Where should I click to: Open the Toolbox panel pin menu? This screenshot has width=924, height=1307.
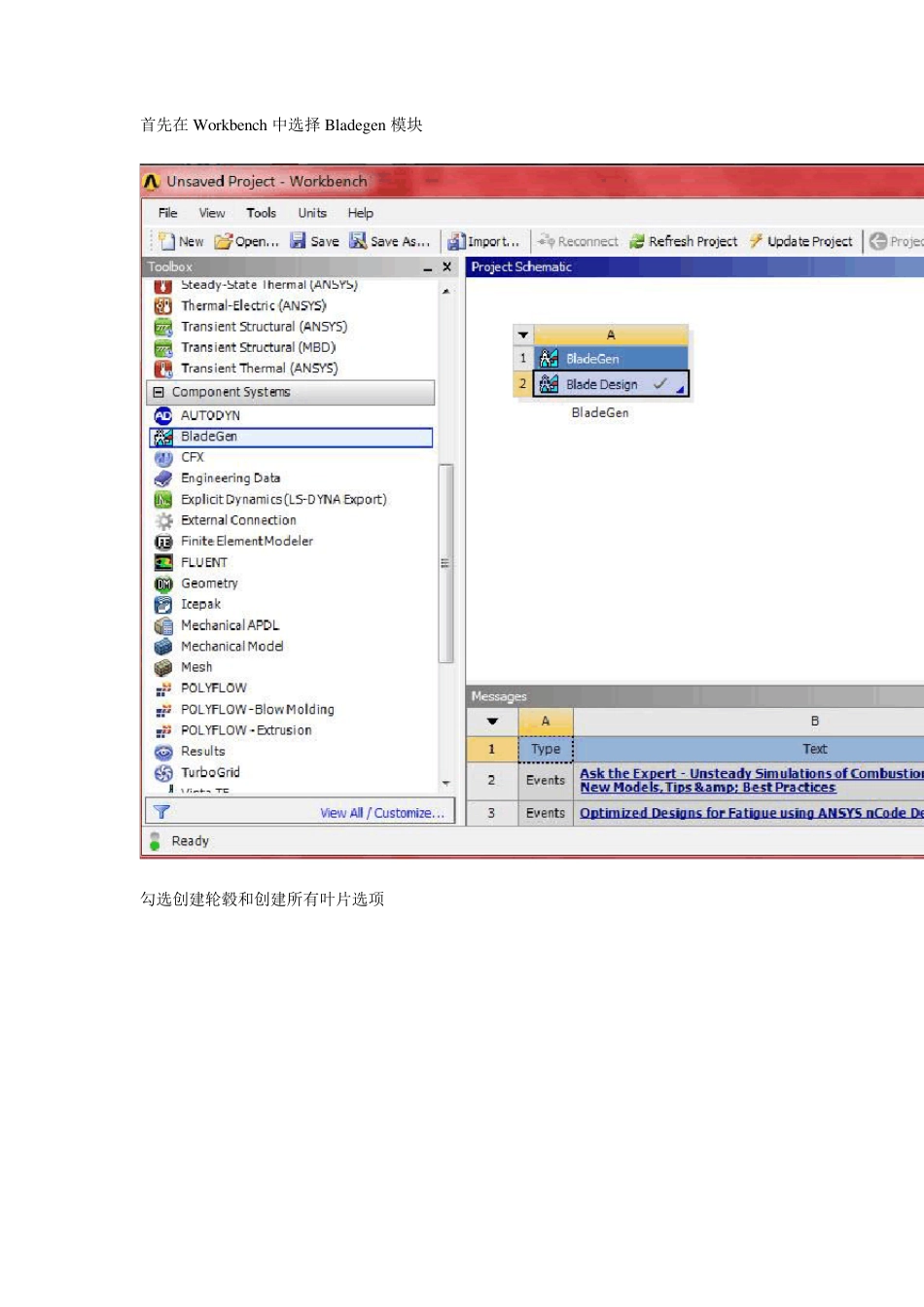click(x=426, y=266)
